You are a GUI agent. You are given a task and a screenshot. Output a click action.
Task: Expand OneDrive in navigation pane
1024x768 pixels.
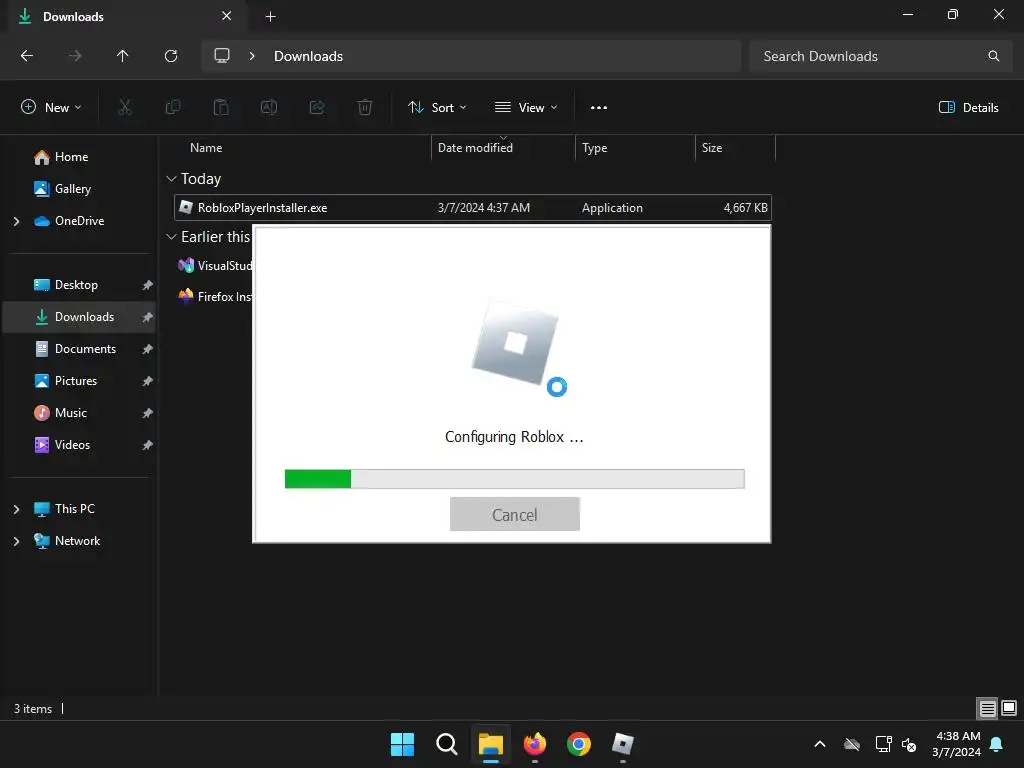16,221
